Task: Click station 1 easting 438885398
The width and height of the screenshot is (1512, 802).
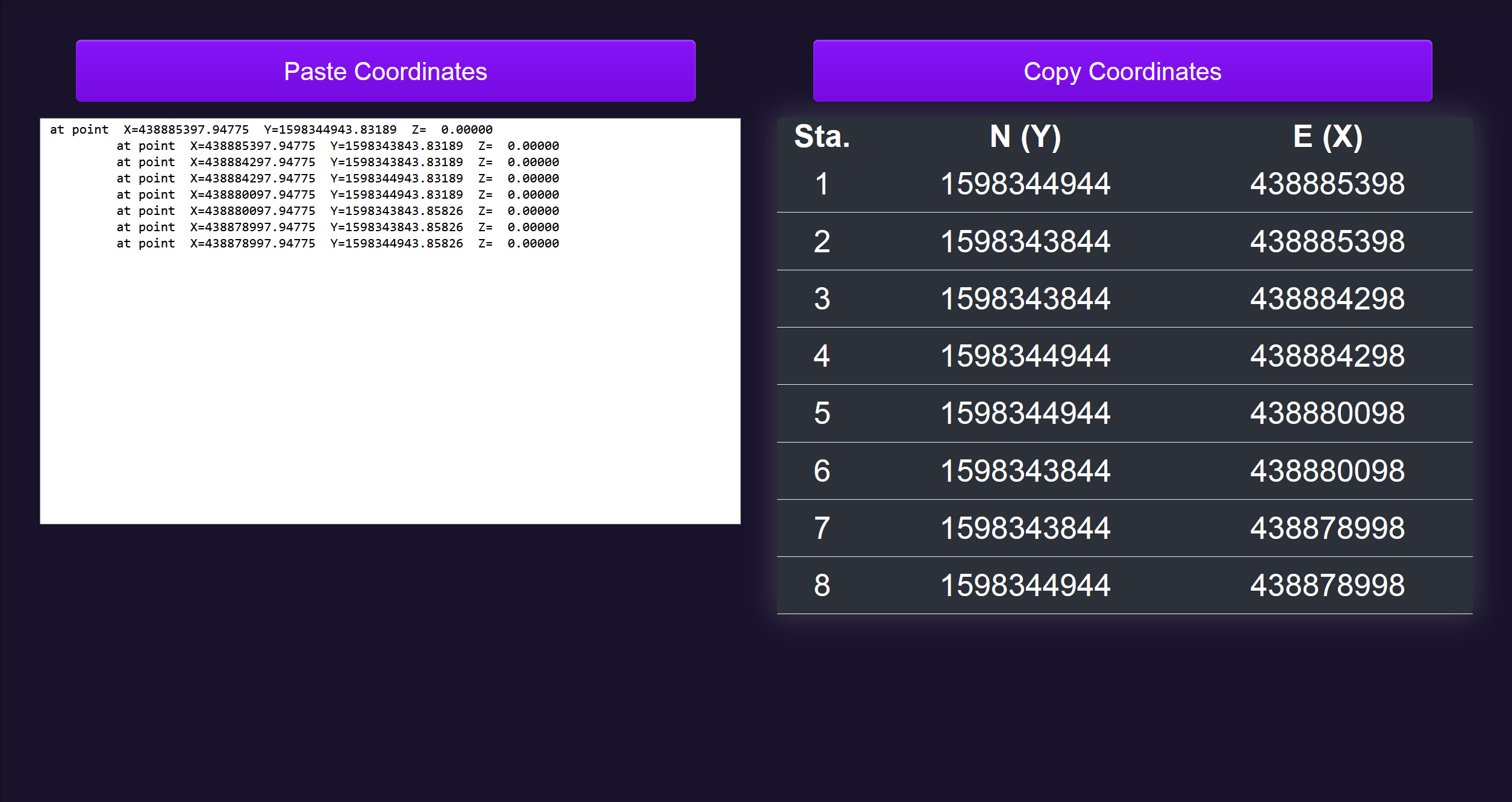Action: [1327, 184]
